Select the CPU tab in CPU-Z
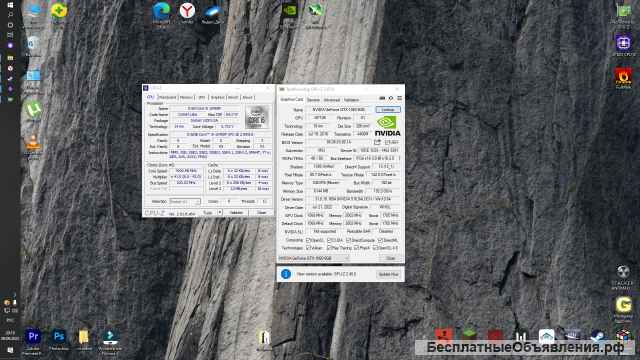 150,97
